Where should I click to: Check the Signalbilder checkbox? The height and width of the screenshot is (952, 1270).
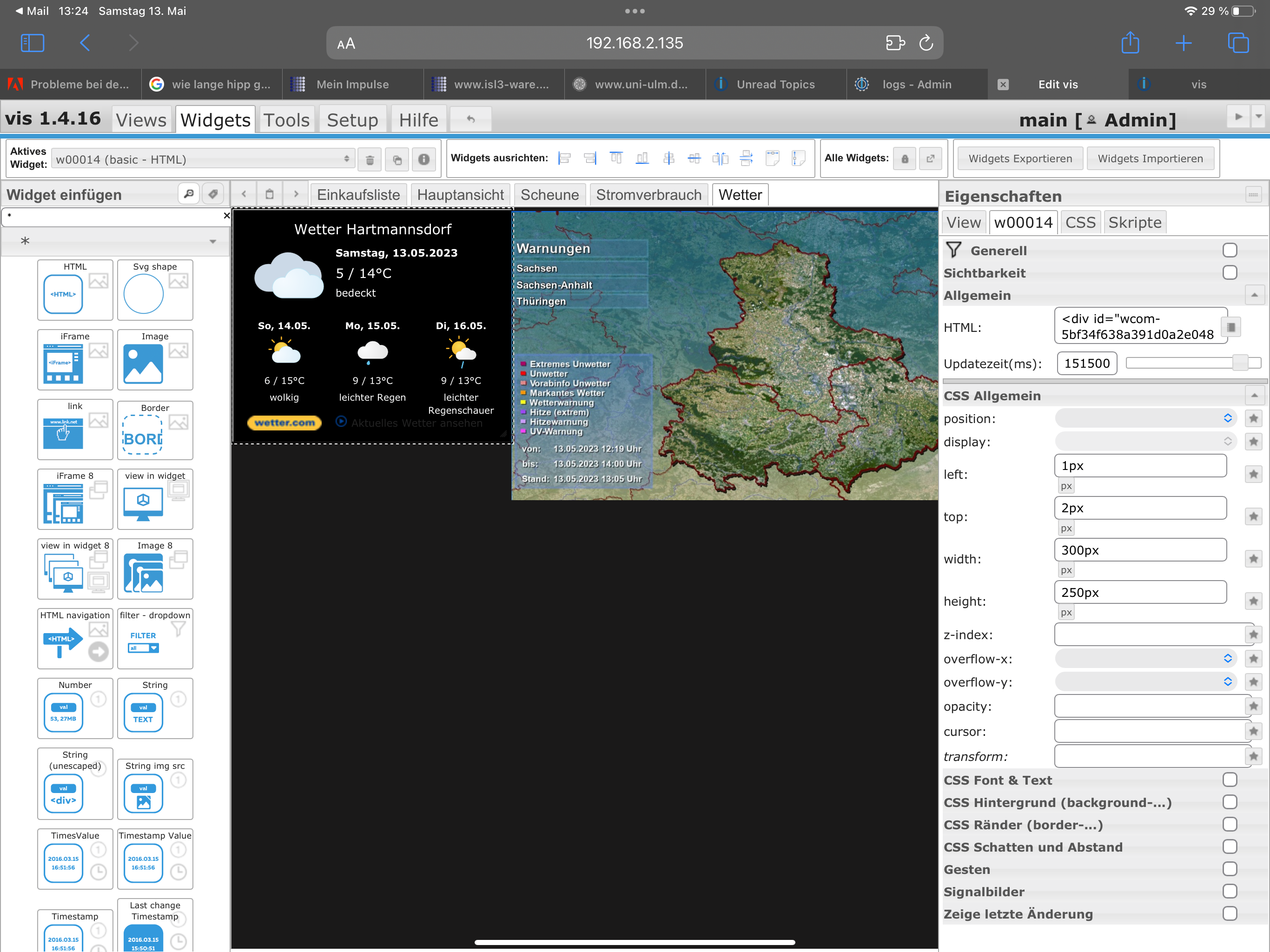click(x=1229, y=891)
